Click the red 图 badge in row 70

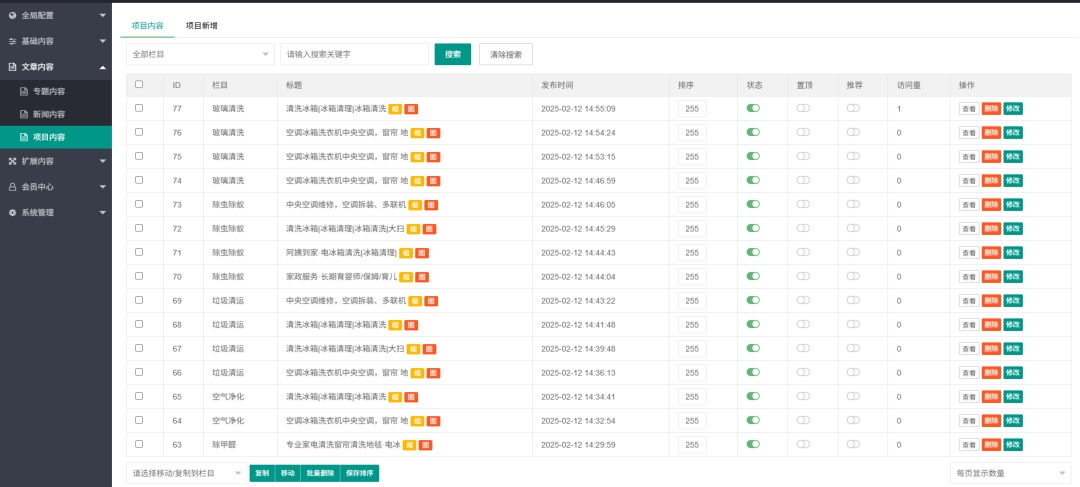tap(422, 277)
